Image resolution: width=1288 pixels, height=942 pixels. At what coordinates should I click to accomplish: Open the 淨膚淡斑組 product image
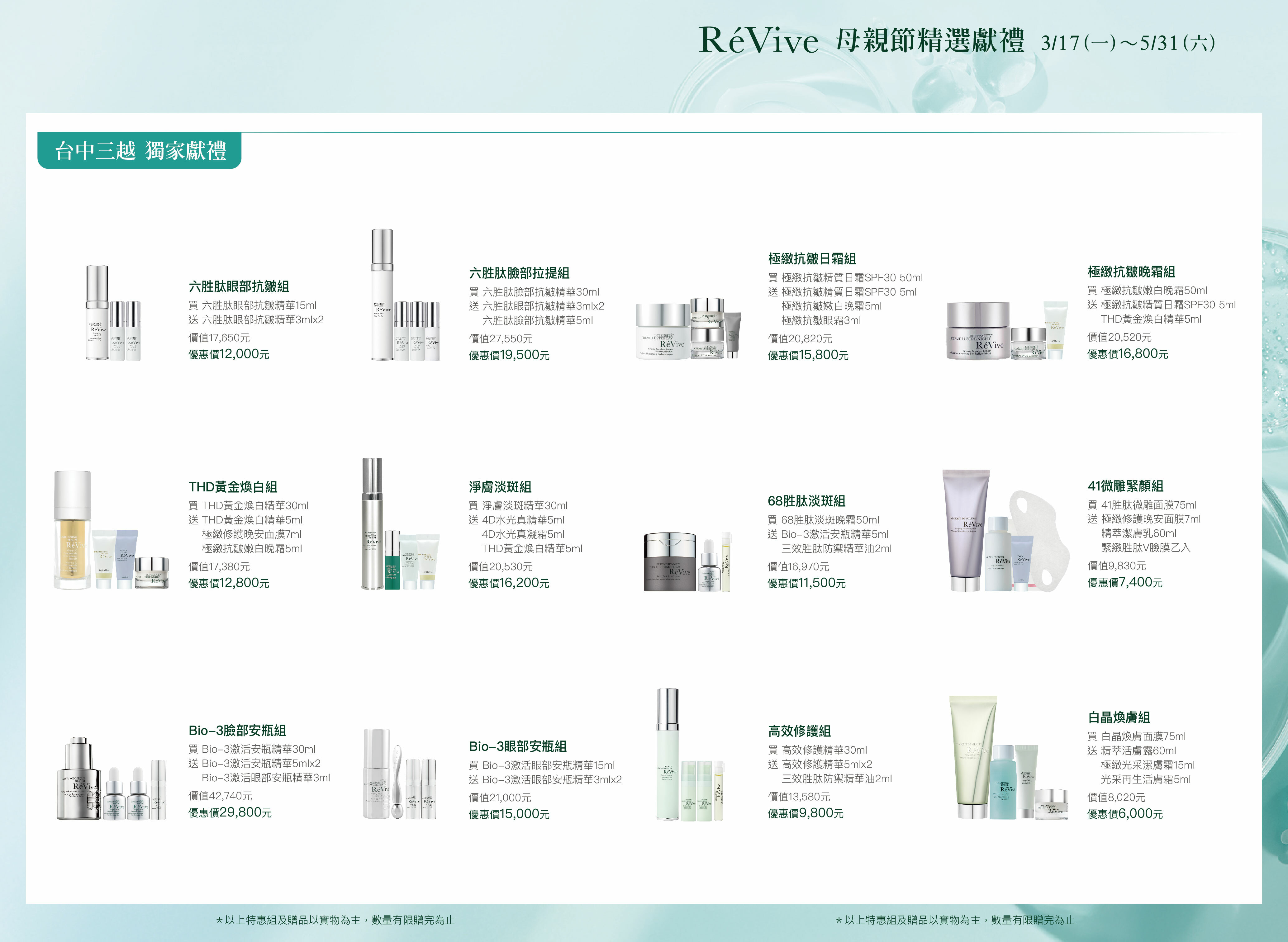tap(401, 524)
